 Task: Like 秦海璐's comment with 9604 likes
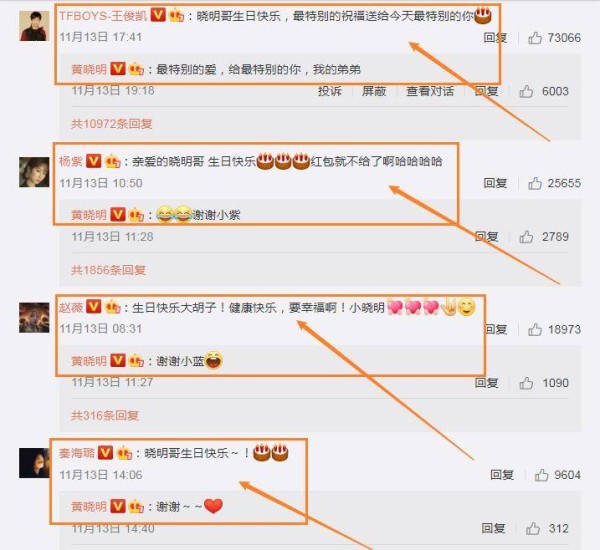[x=541, y=475]
